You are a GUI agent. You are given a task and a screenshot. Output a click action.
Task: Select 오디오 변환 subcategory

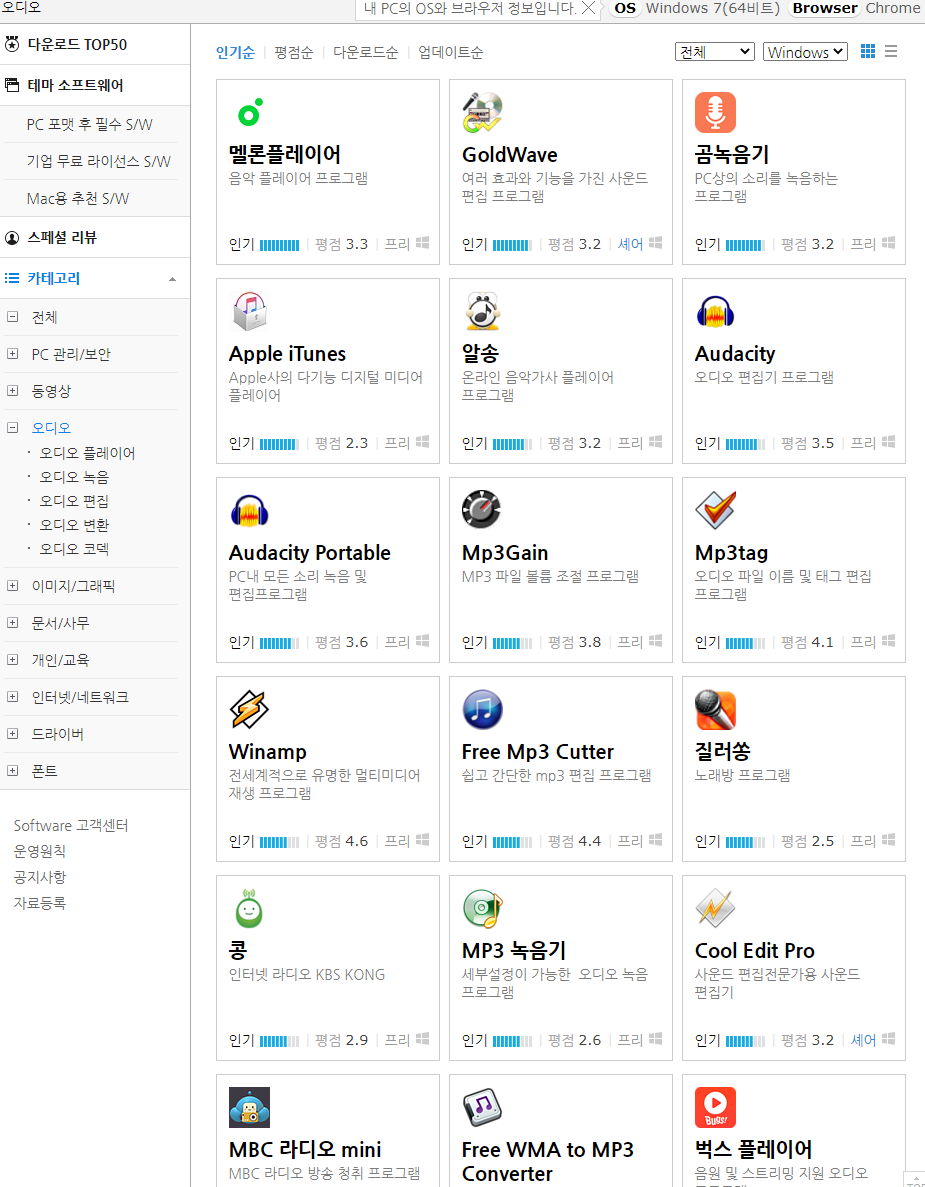[74, 525]
